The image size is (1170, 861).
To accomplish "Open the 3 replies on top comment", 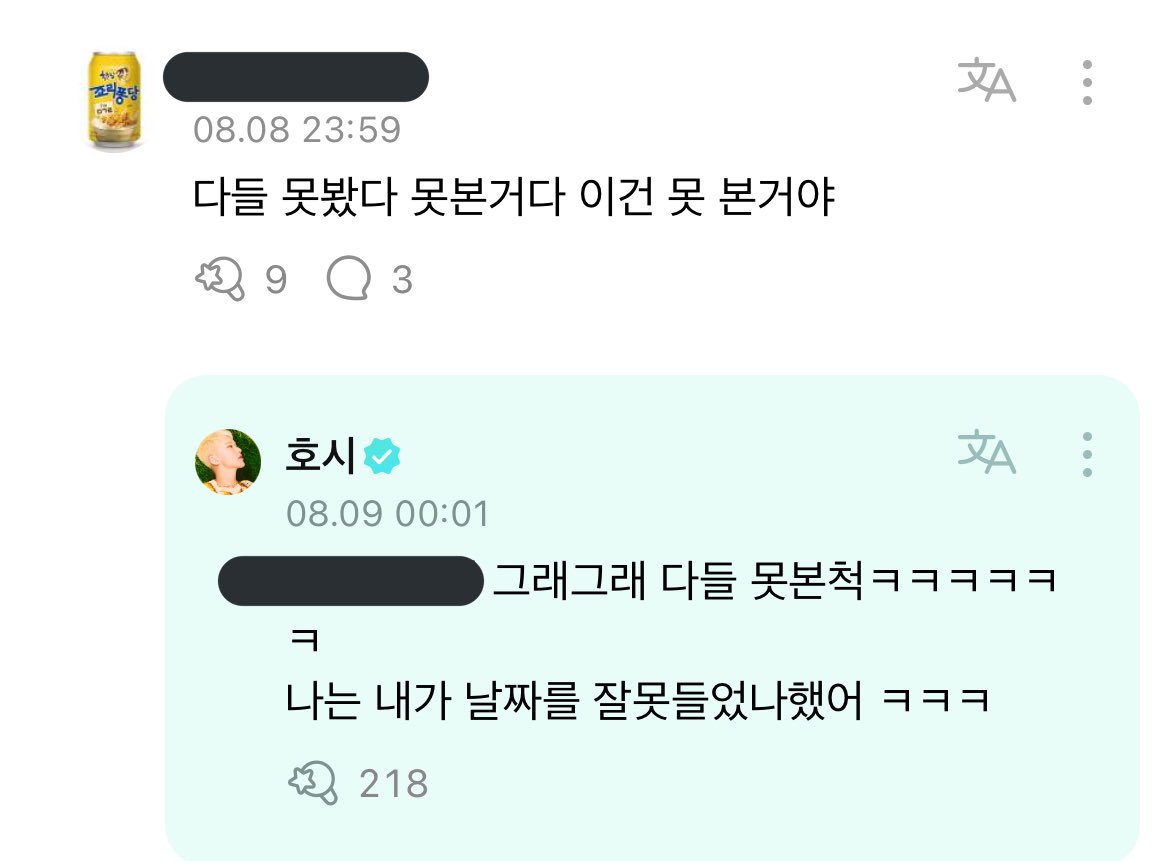I will tap(348, 278).
